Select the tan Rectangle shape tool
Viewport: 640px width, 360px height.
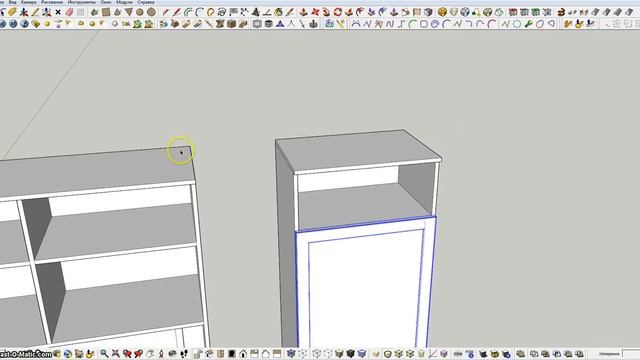click(x=106, y=12)
